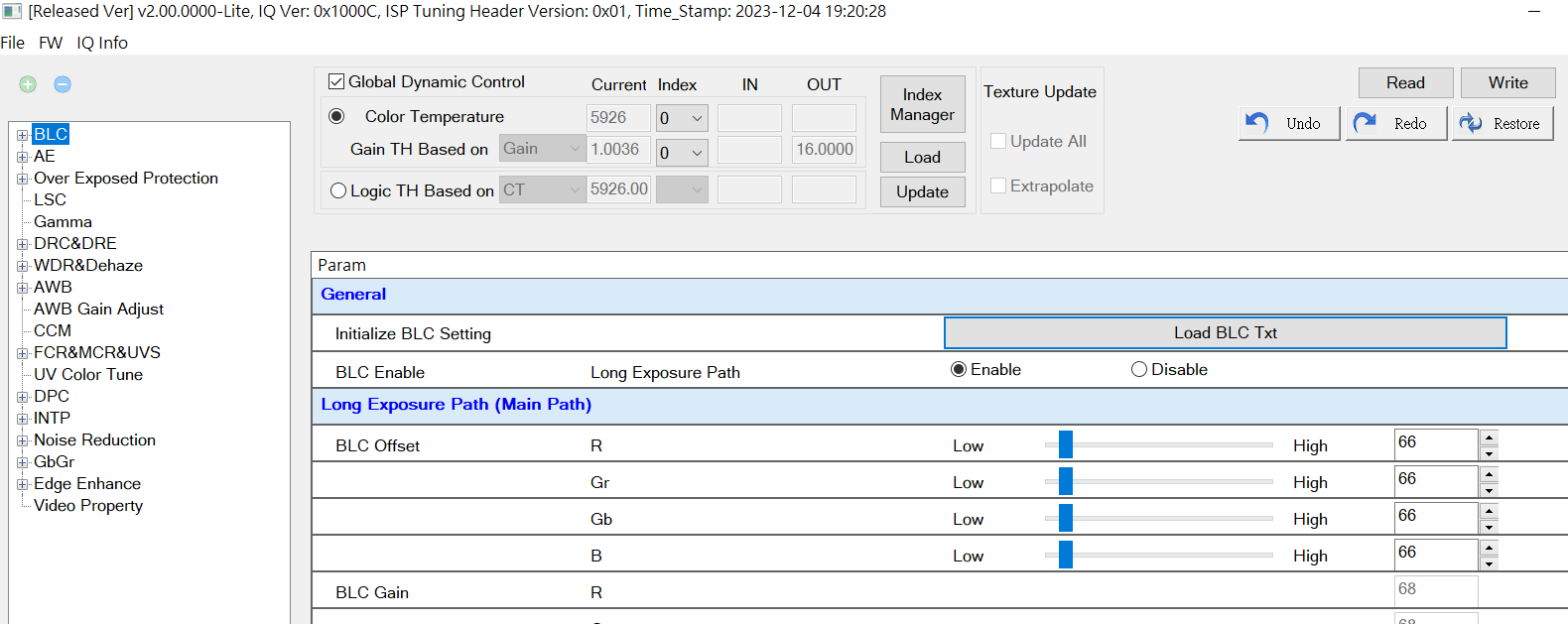
Task: Click the blue minus collapse-all icon
Action: click(63, 84)
